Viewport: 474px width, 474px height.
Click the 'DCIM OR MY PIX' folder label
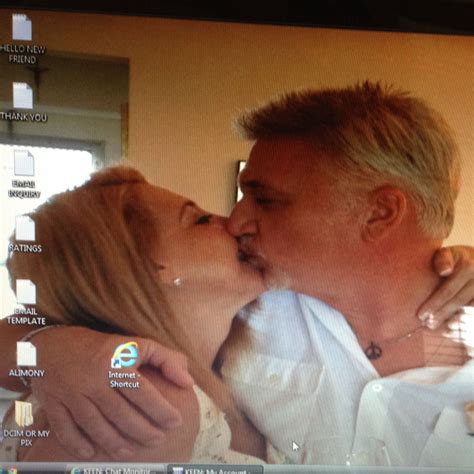pyautogui.click(x=26, y=438)
